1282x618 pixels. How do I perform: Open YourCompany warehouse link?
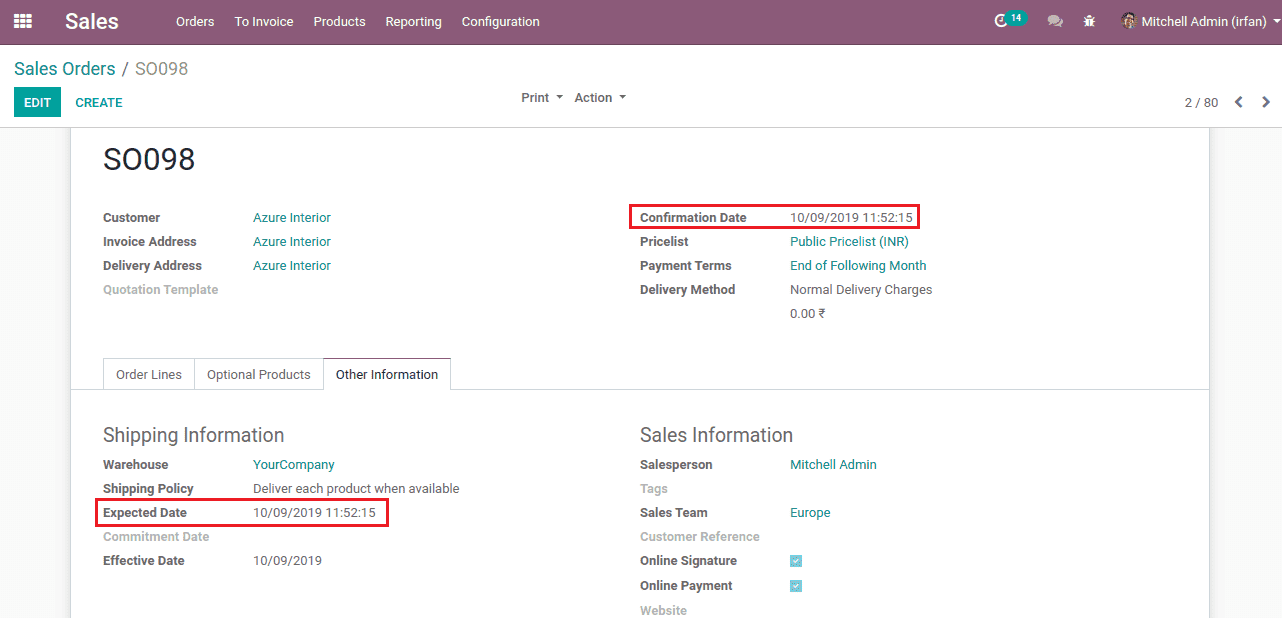pos(294,465)
